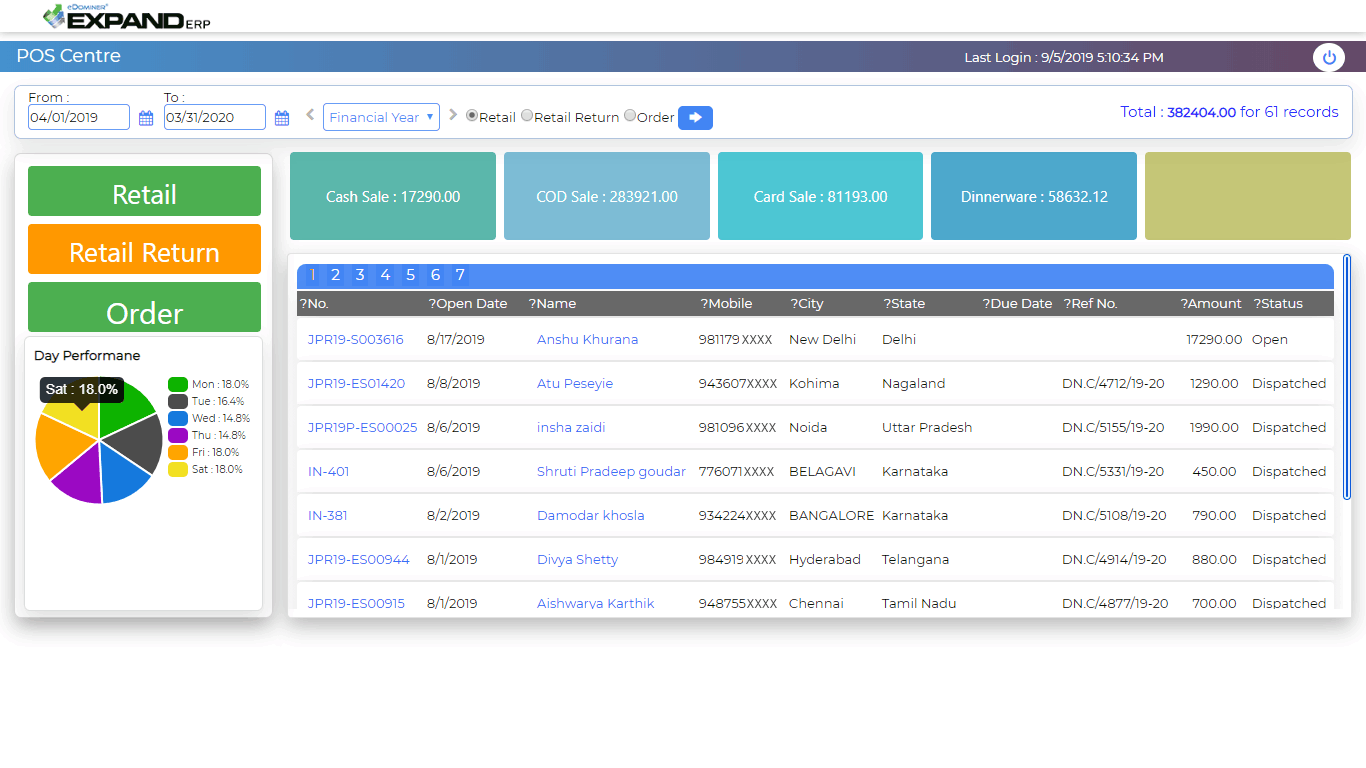The height and width of the screenshot is (768, 1366).
Task: Click inside the From date input field
Action: point(78,117)
